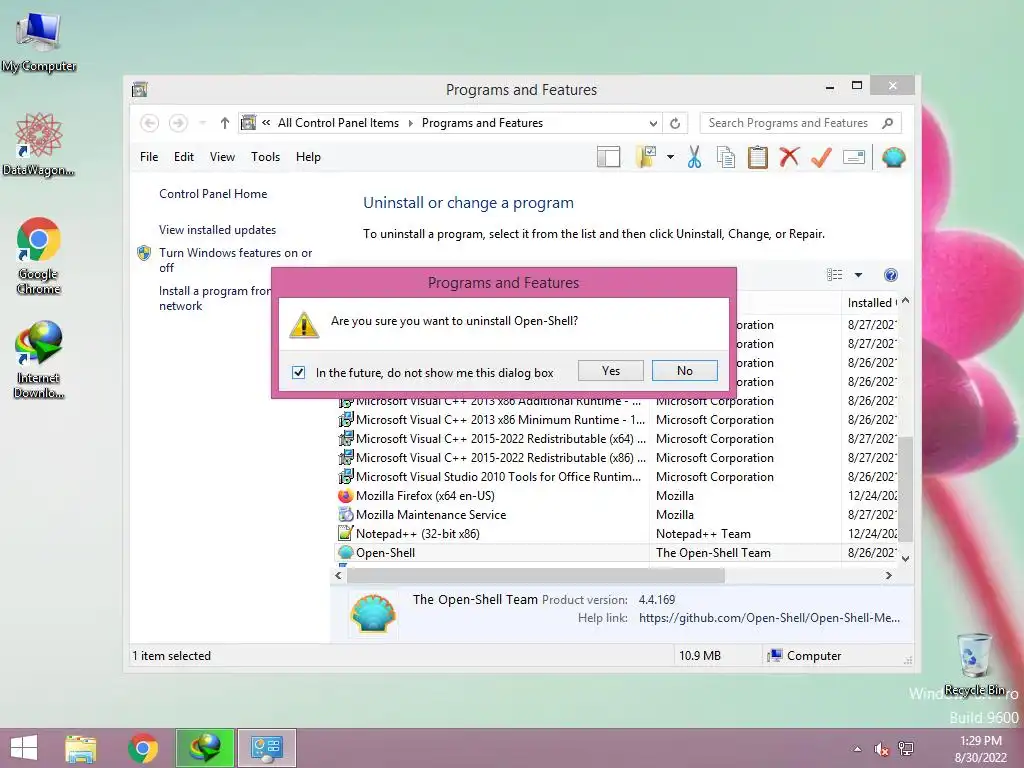Open the folder options icon dropdown arrow

670,157
